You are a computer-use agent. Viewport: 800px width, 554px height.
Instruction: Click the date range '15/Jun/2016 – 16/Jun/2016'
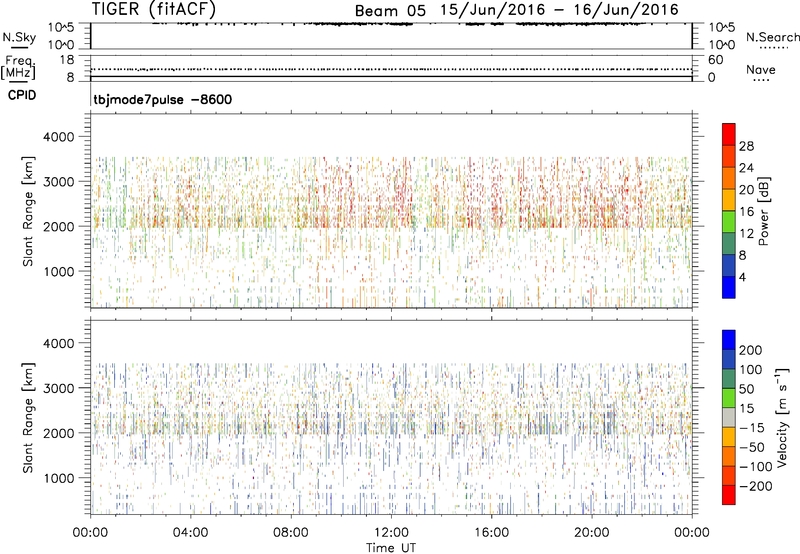pos(560,10)
